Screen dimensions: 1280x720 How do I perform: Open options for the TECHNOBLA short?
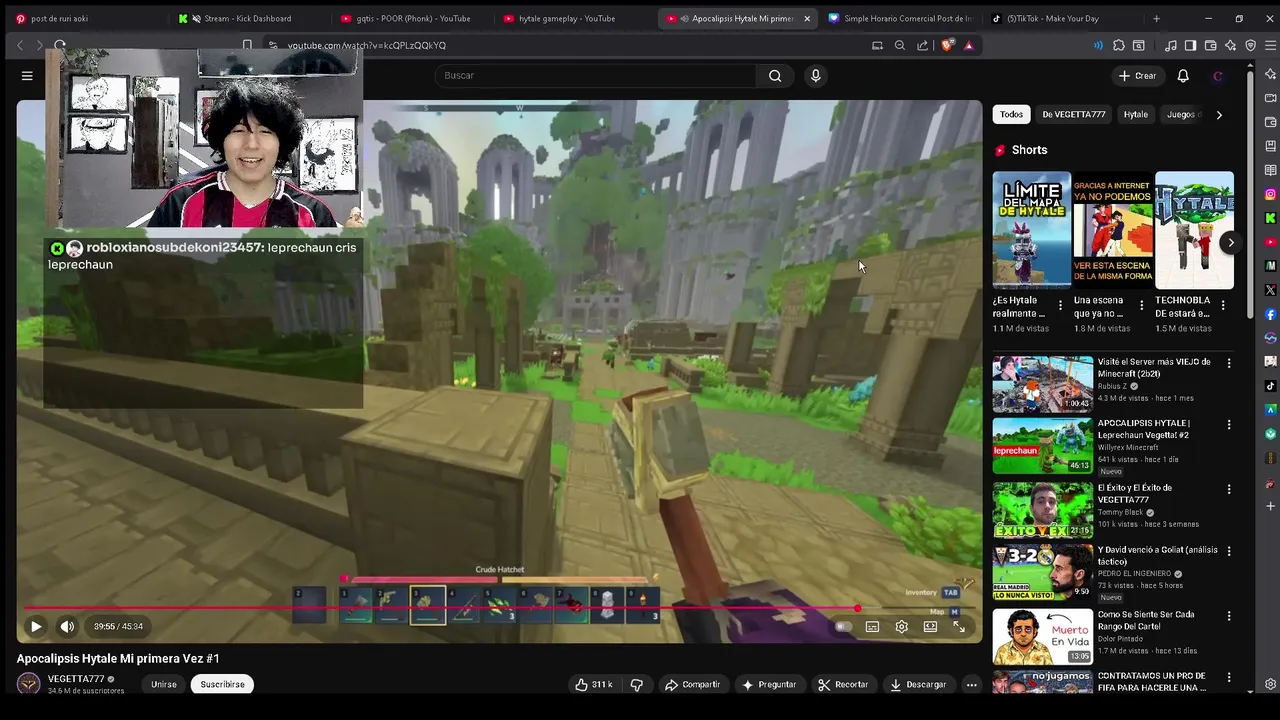pyautogui.click(x=1223, y=306)
